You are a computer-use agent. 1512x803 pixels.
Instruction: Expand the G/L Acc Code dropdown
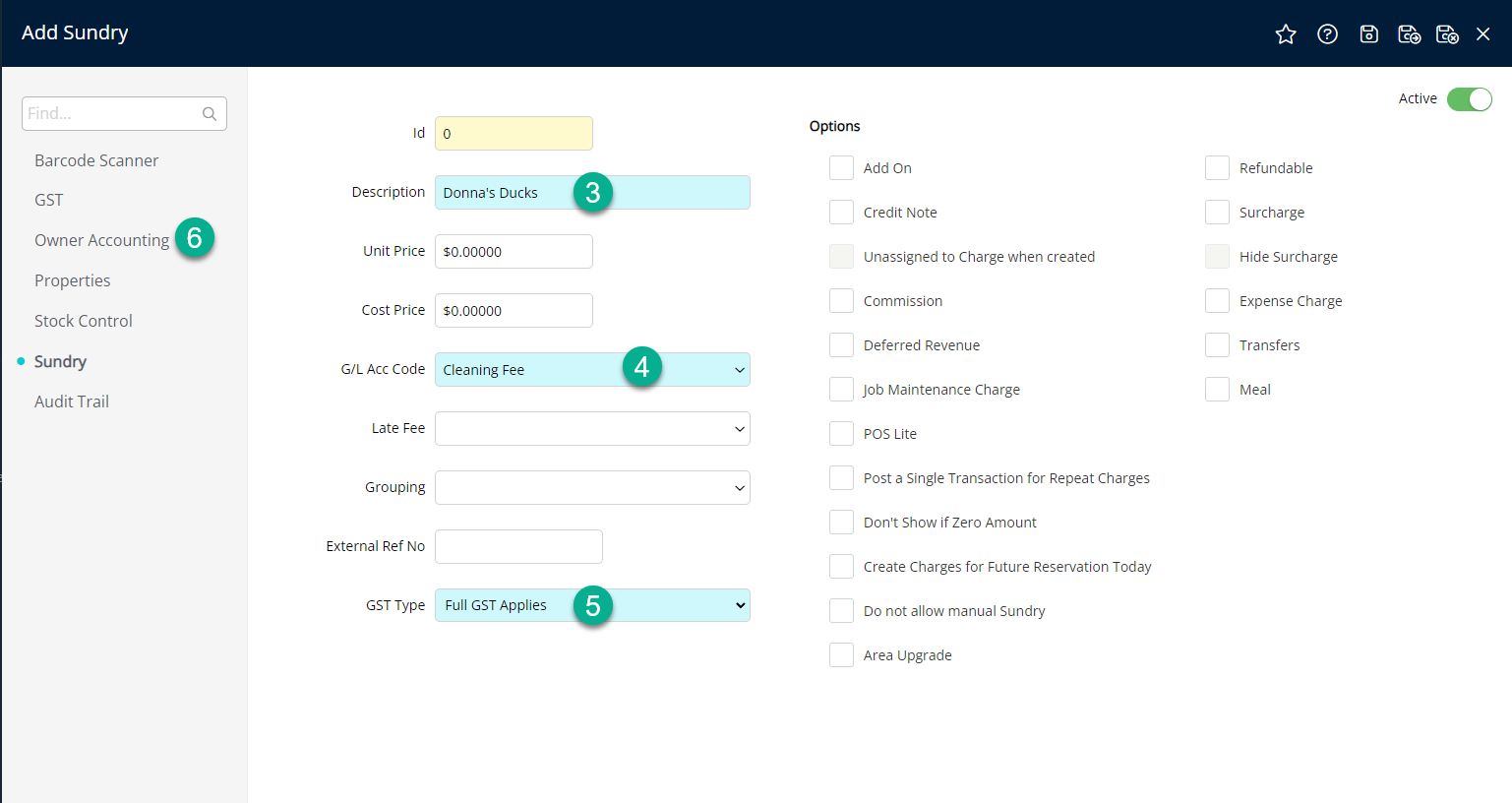pyautogui.click(x=739, y=370)
